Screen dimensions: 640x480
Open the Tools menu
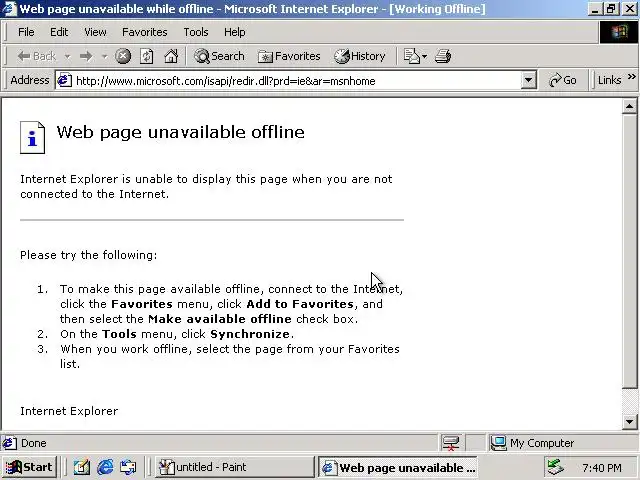[x=196, y=32]
